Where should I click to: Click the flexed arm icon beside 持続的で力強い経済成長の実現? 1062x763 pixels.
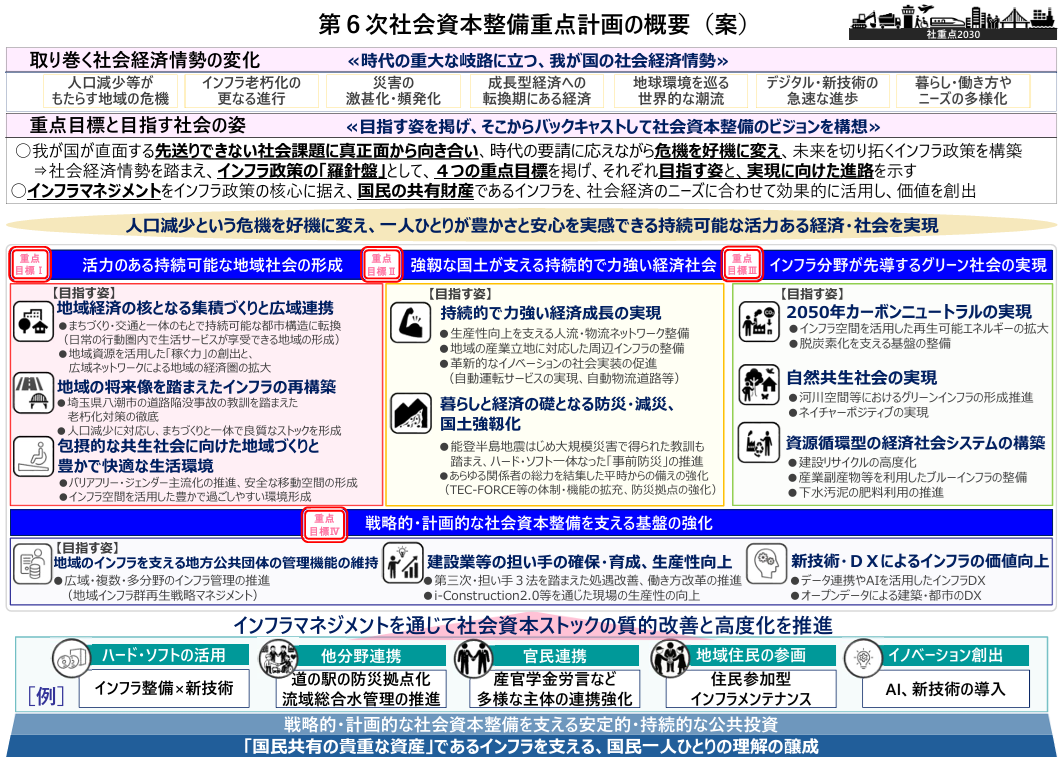[x=410, y=323]
